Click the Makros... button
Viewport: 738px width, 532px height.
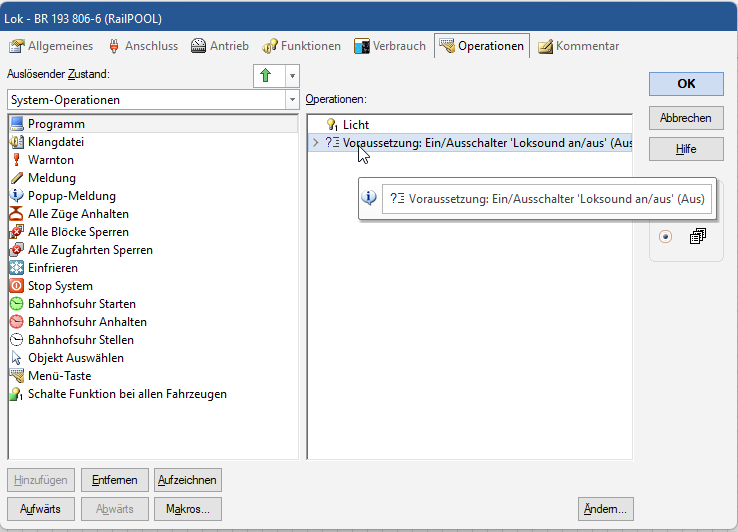[188, 509]
